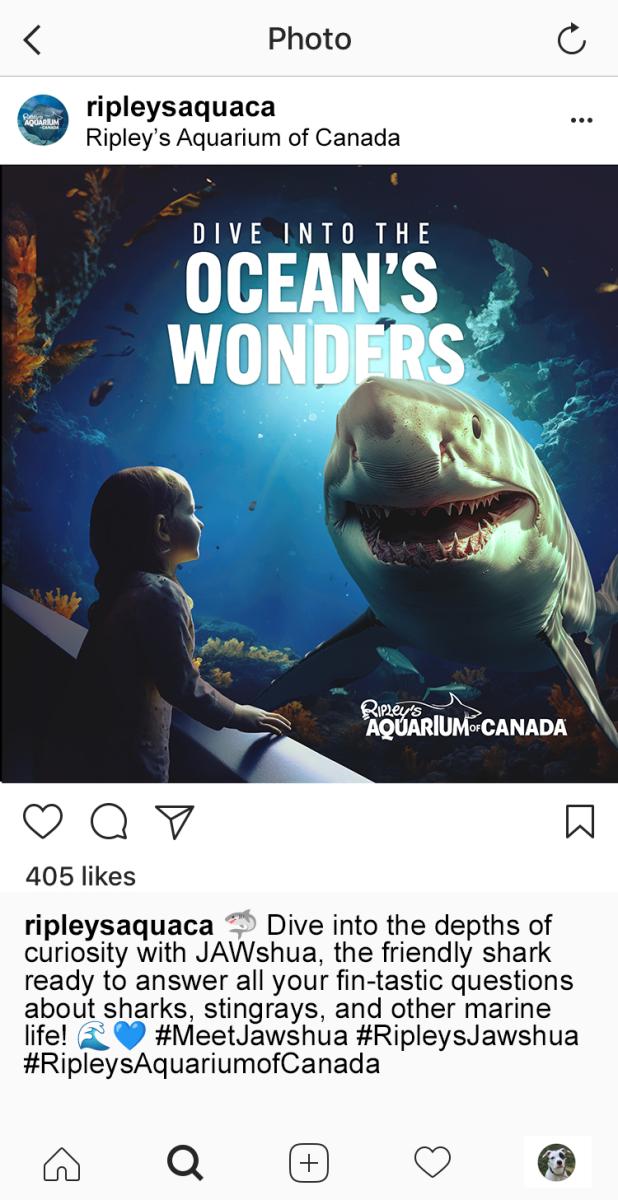
Task: Tap the ripleysaquaca username in header
Action: (181, 107)
